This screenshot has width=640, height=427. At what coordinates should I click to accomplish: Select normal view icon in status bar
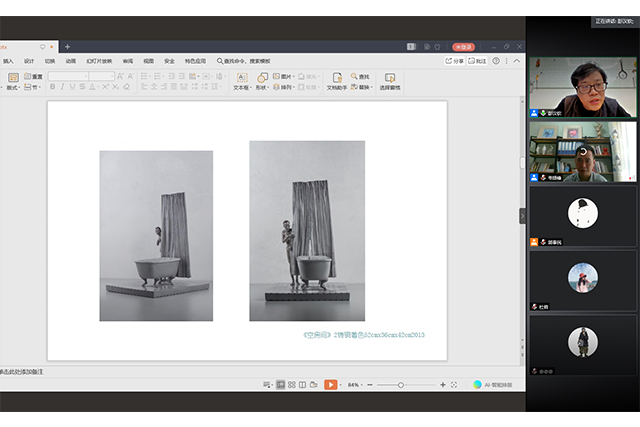[280, 384]
